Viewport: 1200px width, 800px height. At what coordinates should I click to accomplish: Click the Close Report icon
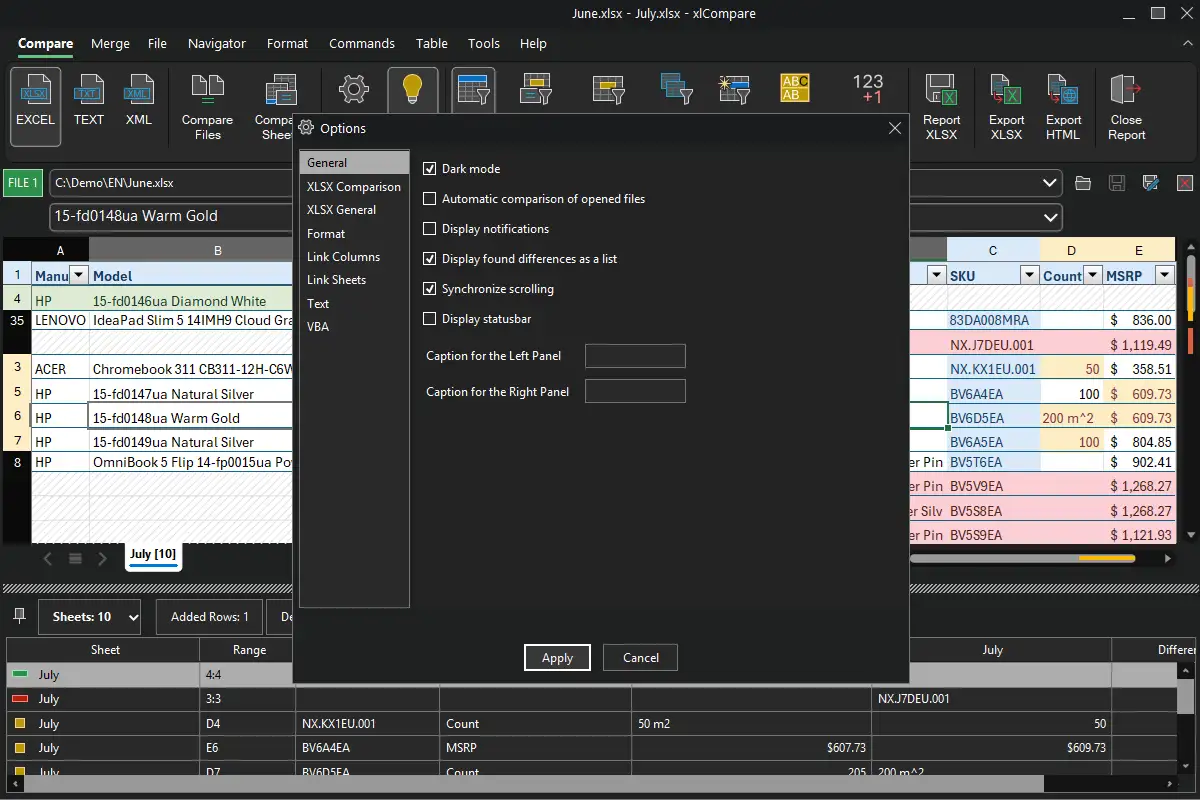1126,108
